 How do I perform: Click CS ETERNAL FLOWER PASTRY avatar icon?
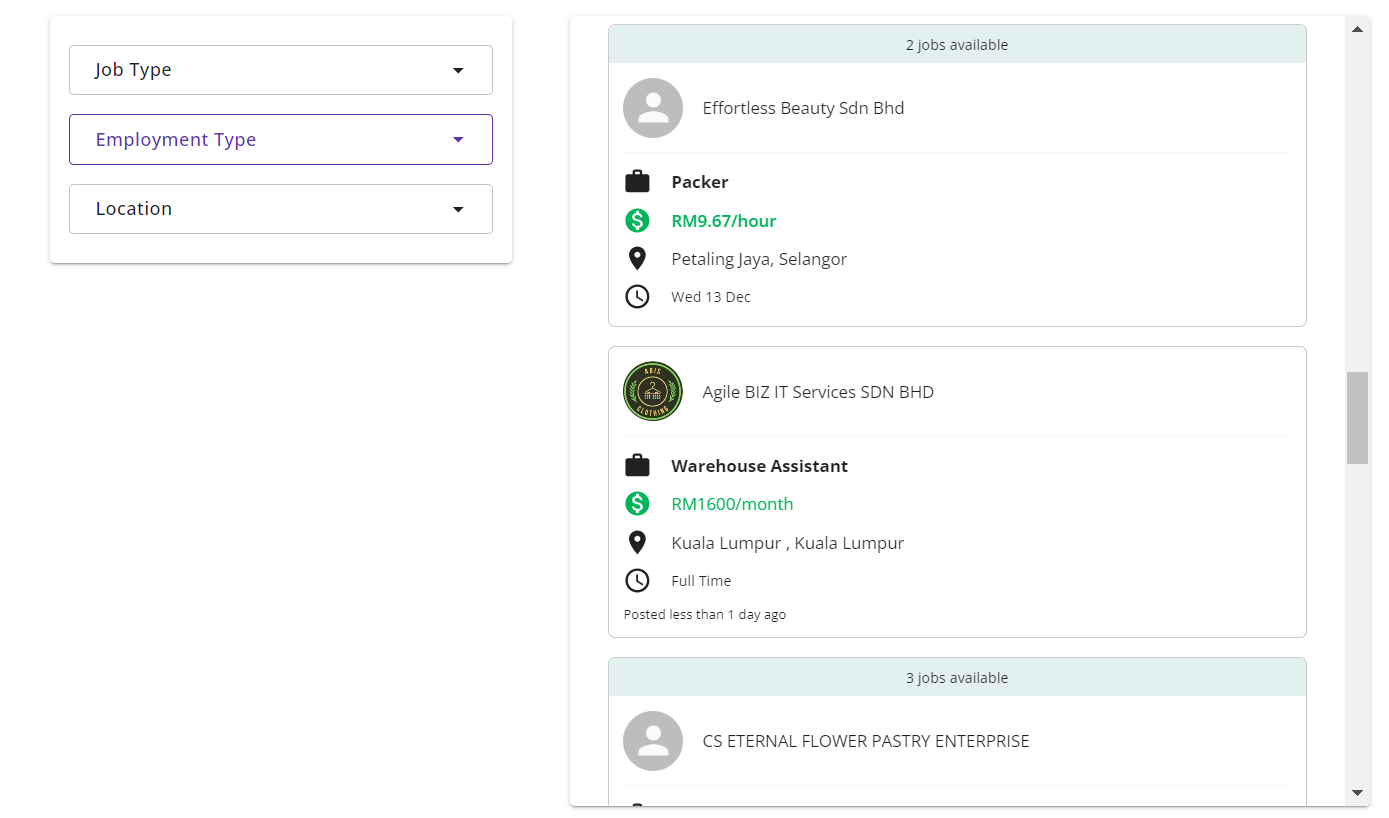pos(653,741)
